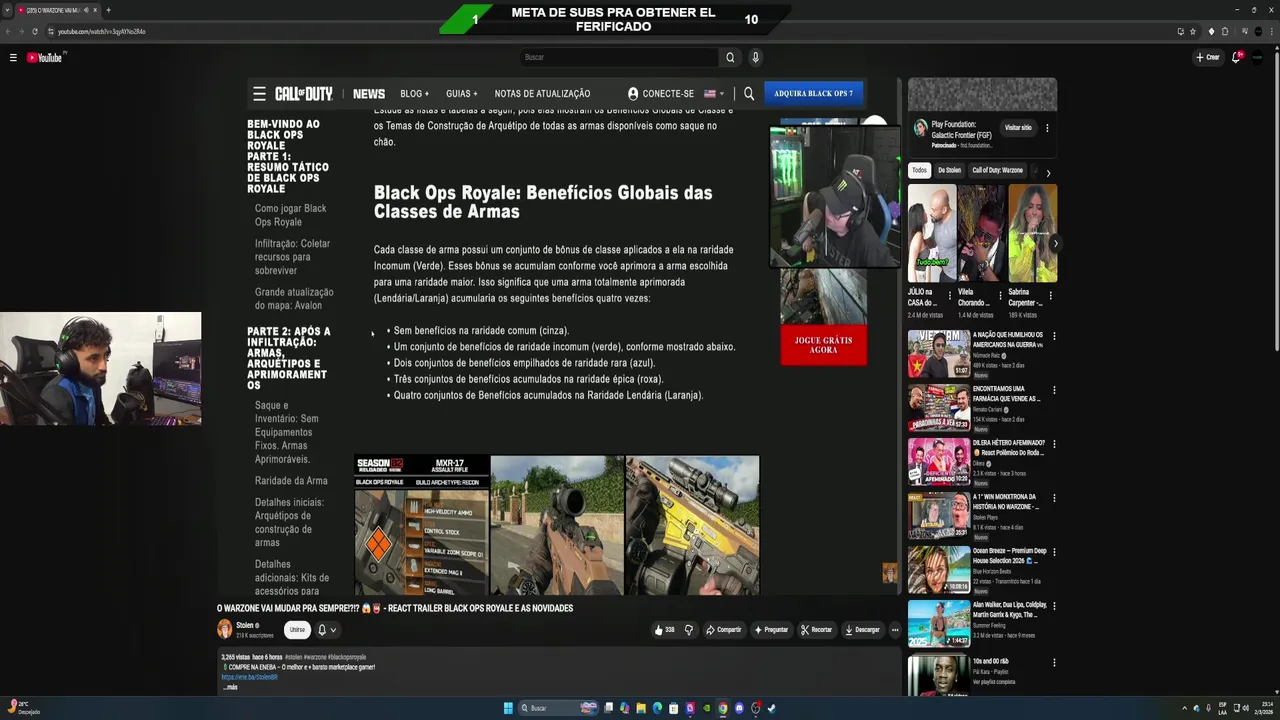The height and width of the screenshot is (720, 1280).
Task: Open Steam from the taskbar
Action: pos(771,708)
